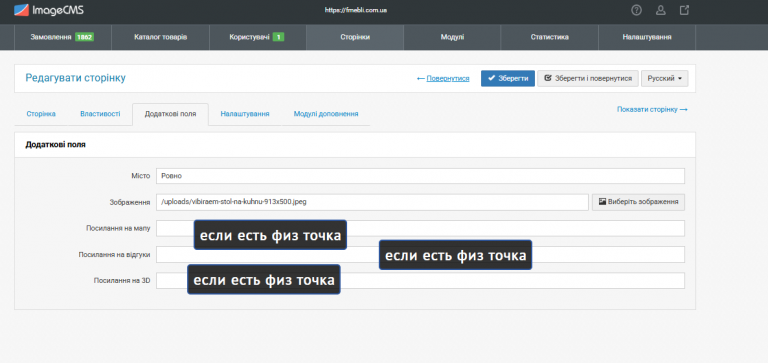Screen dimensions: 768x363
Task: Click the Місто field label
Action: (141, 176)
